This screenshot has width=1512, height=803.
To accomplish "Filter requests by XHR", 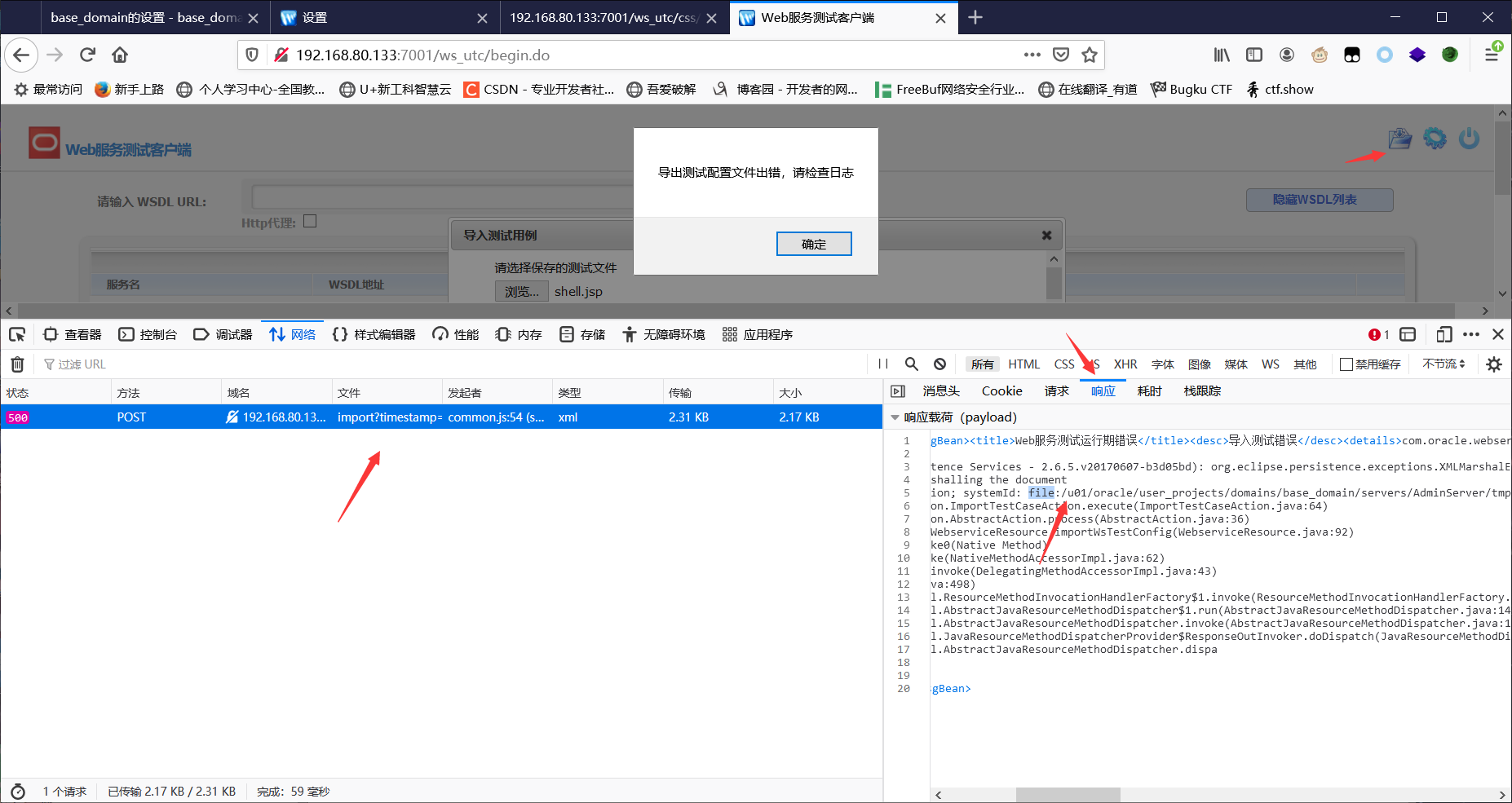I will pos(1125,364).
